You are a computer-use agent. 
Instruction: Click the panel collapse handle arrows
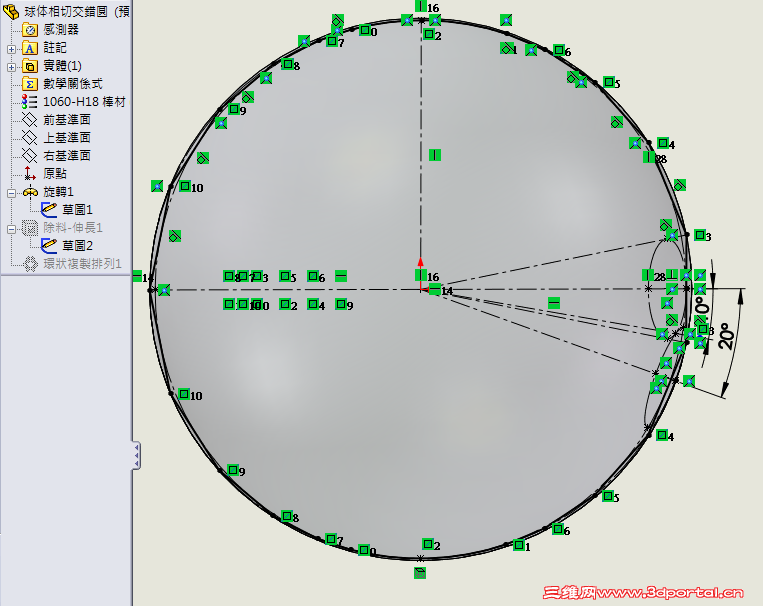(137, 456)
